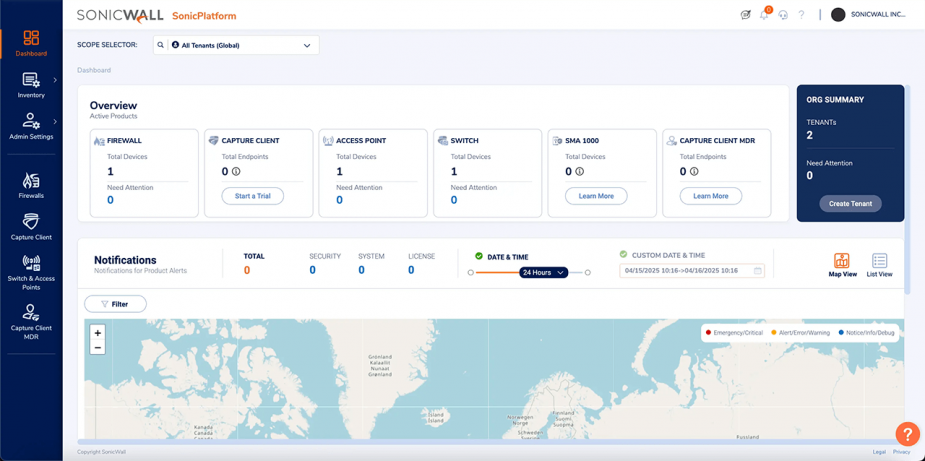925x461 pixels.
Task: Click the vertical page scrollbar
Action: click(x=908, y=189)
